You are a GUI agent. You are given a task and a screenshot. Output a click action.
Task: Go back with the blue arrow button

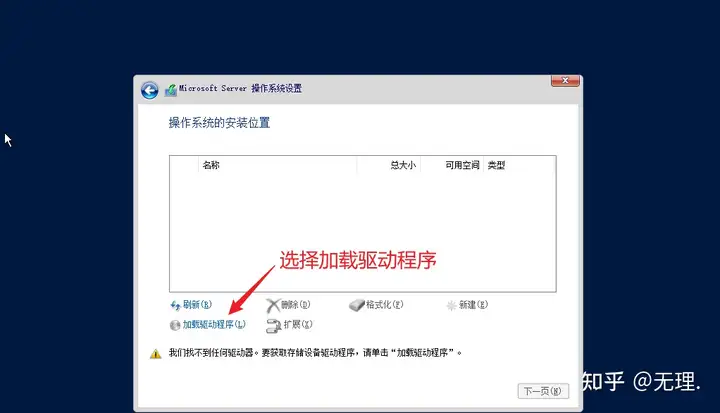pos(150,90)
